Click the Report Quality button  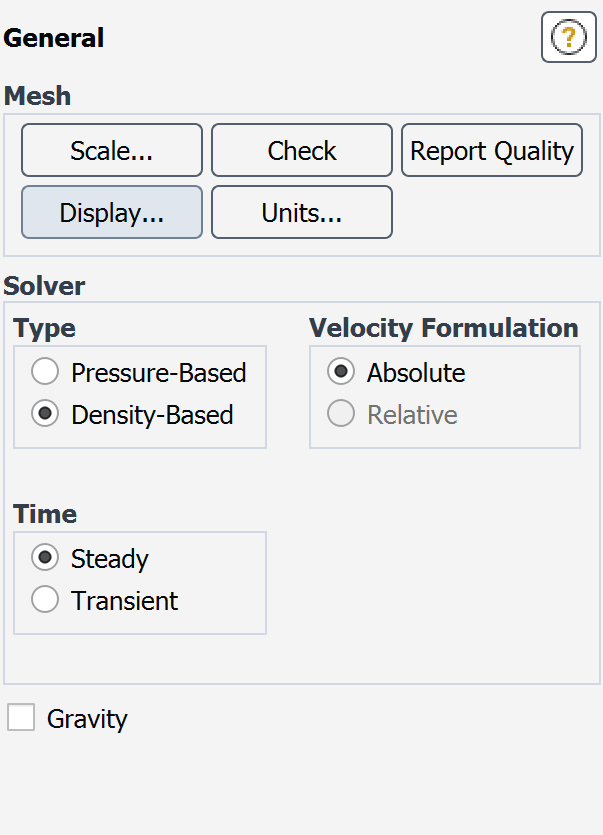pos(492,151)
